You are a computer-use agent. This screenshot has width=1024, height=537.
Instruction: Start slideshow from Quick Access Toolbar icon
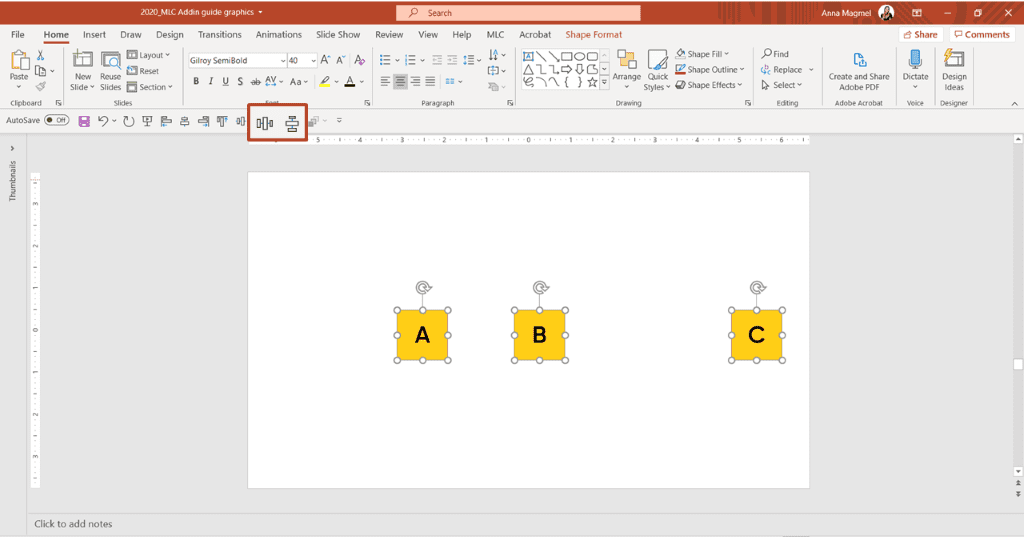point(147,121)
